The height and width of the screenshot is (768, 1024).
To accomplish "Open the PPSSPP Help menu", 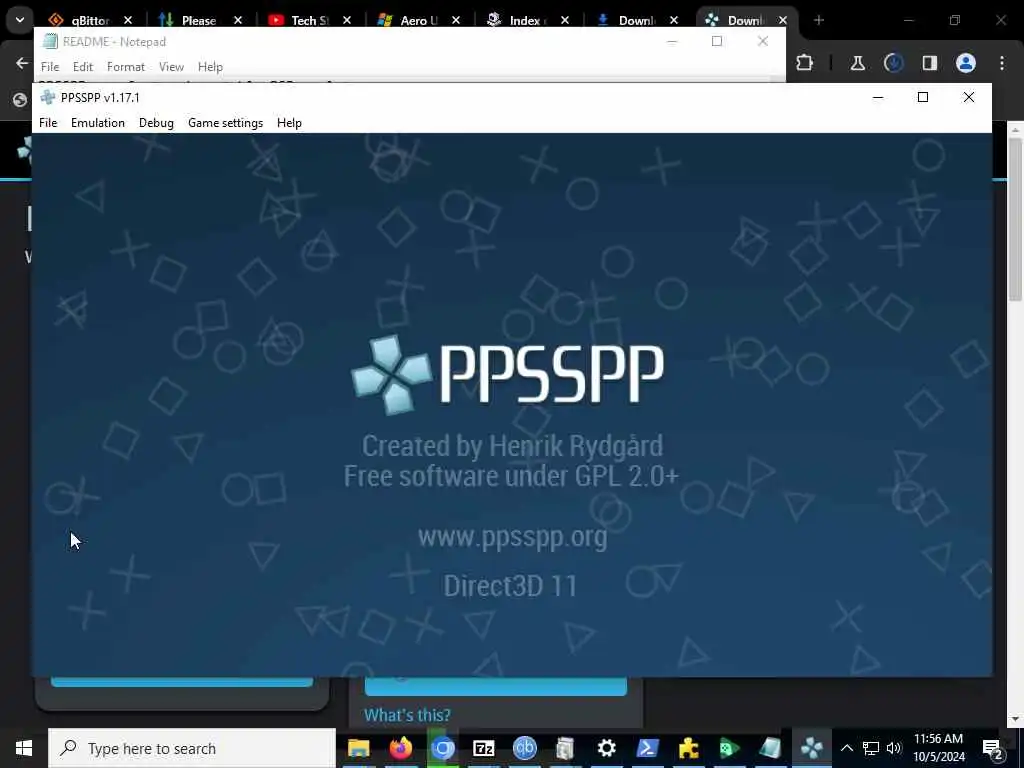I will click(x=289, y=123).
